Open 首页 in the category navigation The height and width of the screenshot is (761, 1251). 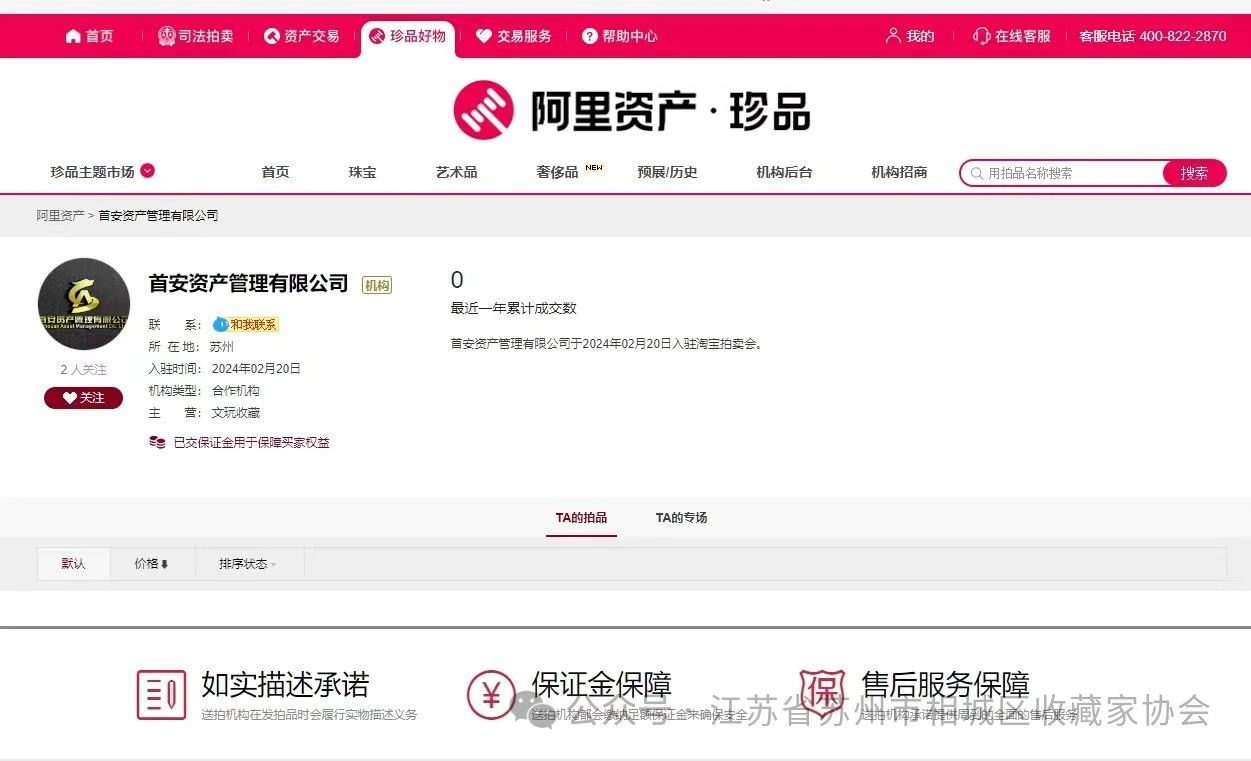click(x=275, y=172)
